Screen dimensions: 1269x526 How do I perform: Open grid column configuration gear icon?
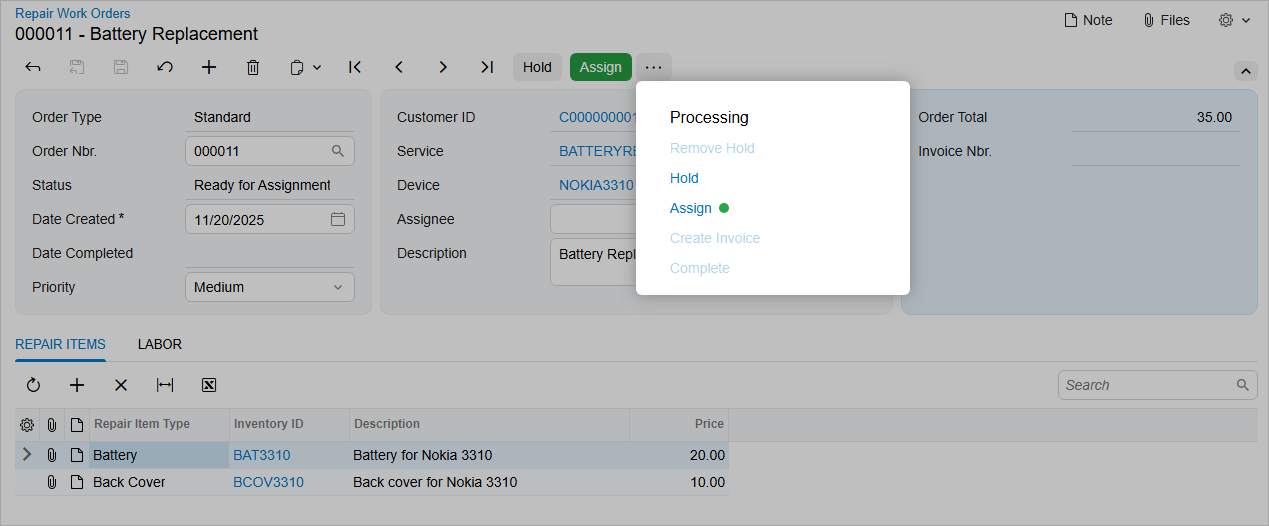27,424
